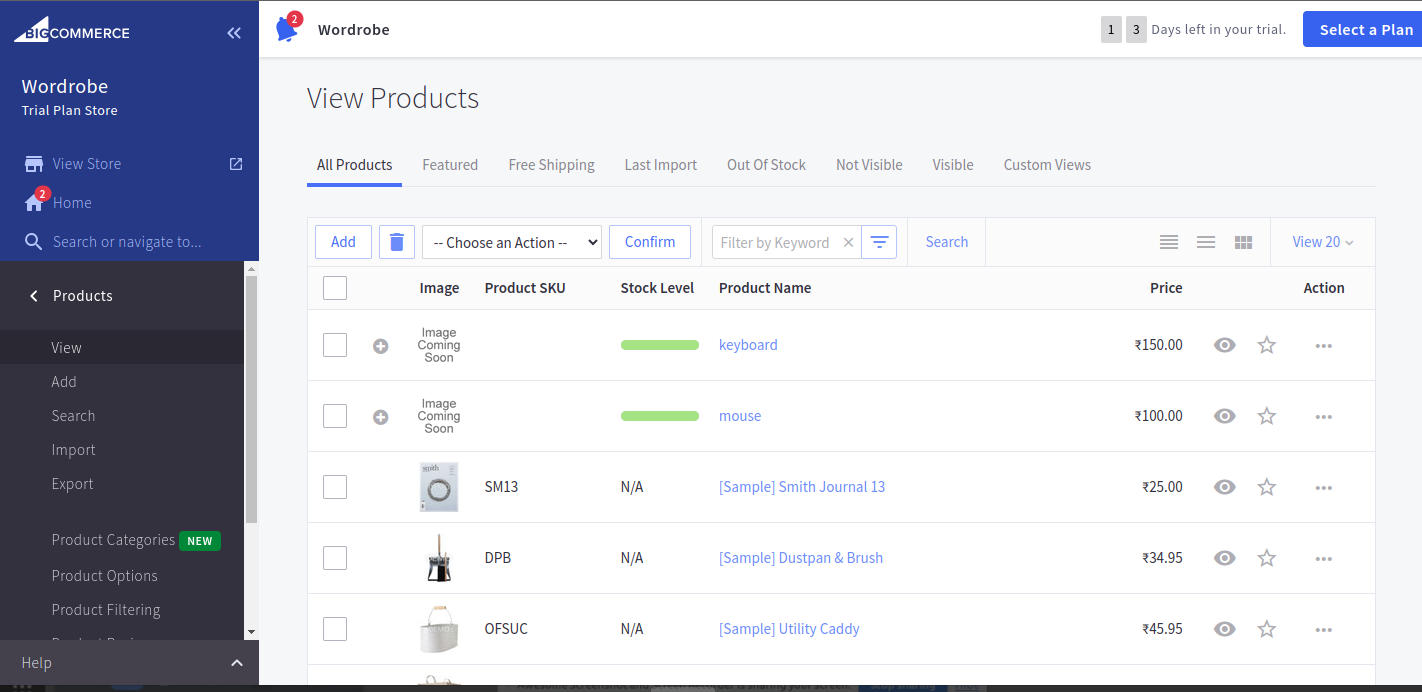Click the BigCommerce logo
This screenshot has width=1422, height=692.
click(72, 30)
